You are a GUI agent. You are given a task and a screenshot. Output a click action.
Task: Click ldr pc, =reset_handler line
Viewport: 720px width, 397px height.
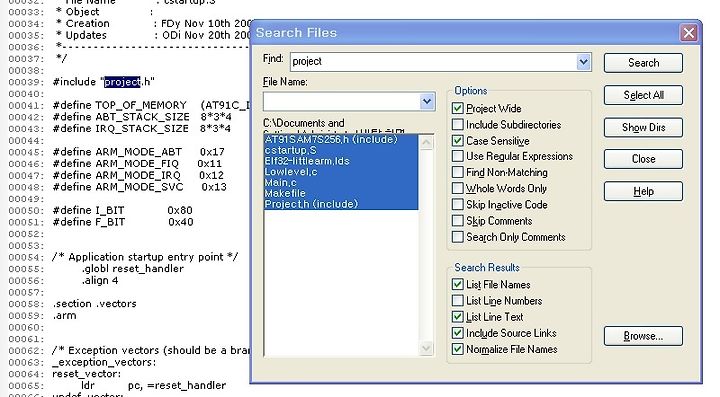[x=154, y=386]
